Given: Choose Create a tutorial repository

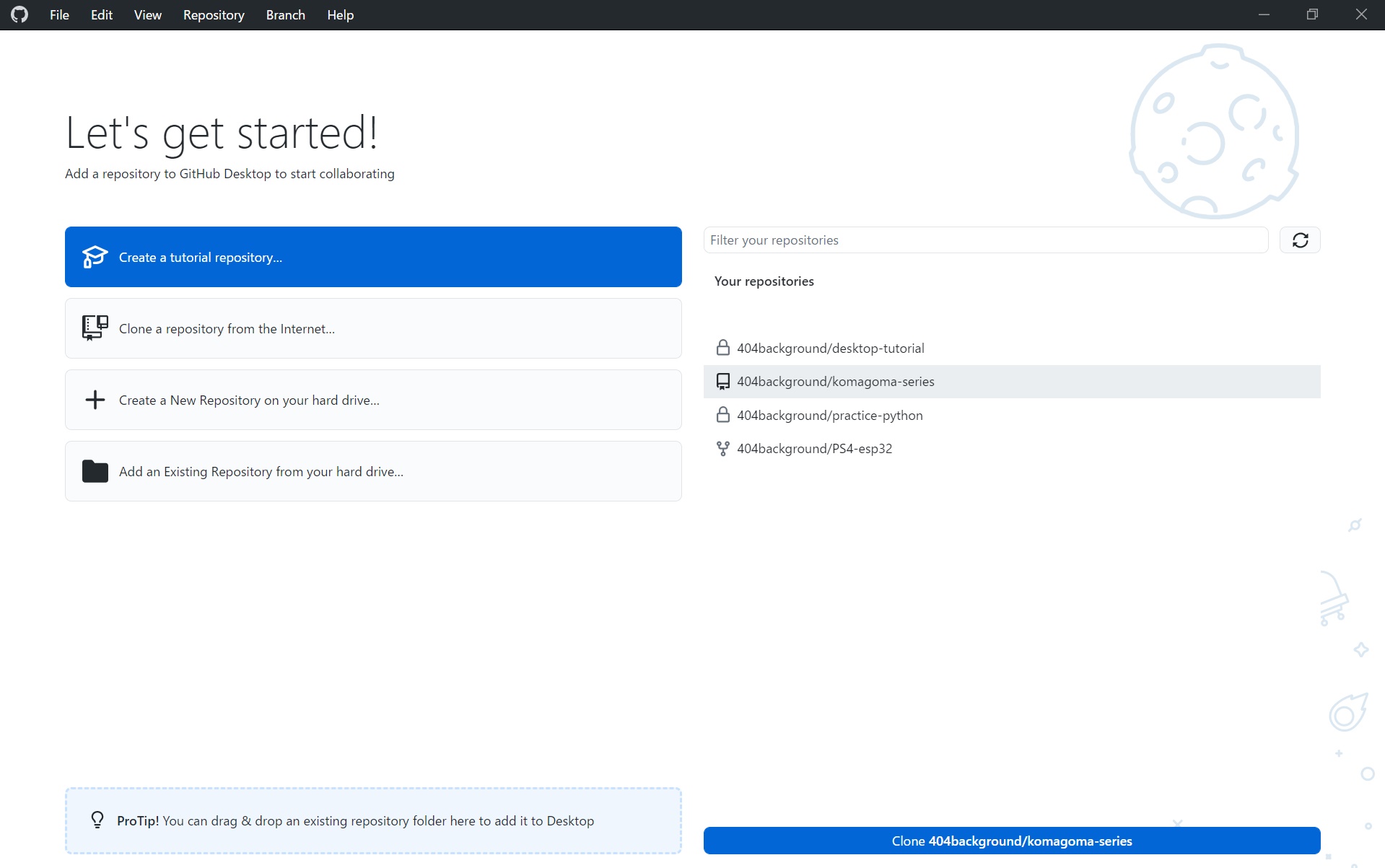Looking at the screenshot, I should point(373,257).
